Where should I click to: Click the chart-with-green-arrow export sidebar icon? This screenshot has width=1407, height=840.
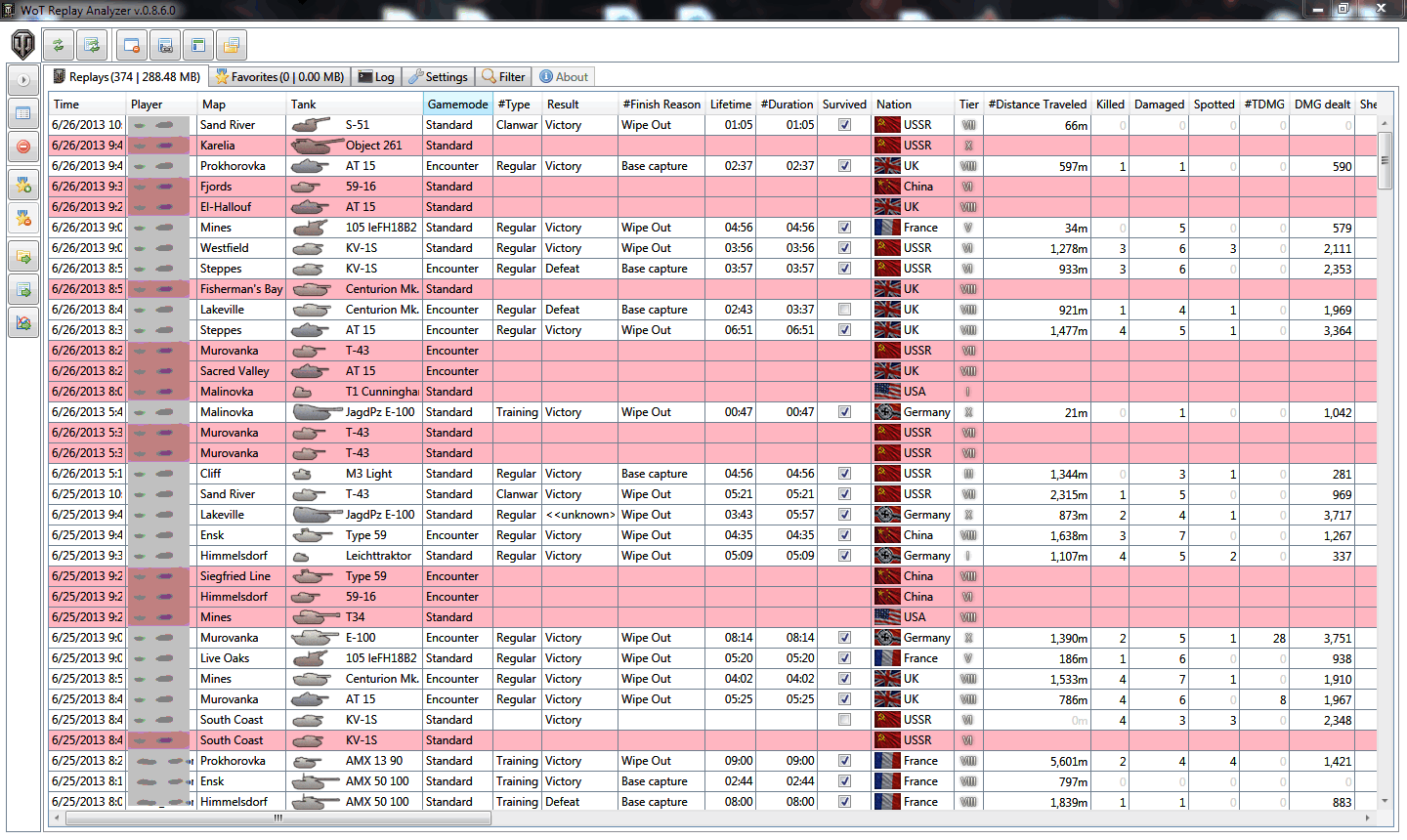[23, 323]
